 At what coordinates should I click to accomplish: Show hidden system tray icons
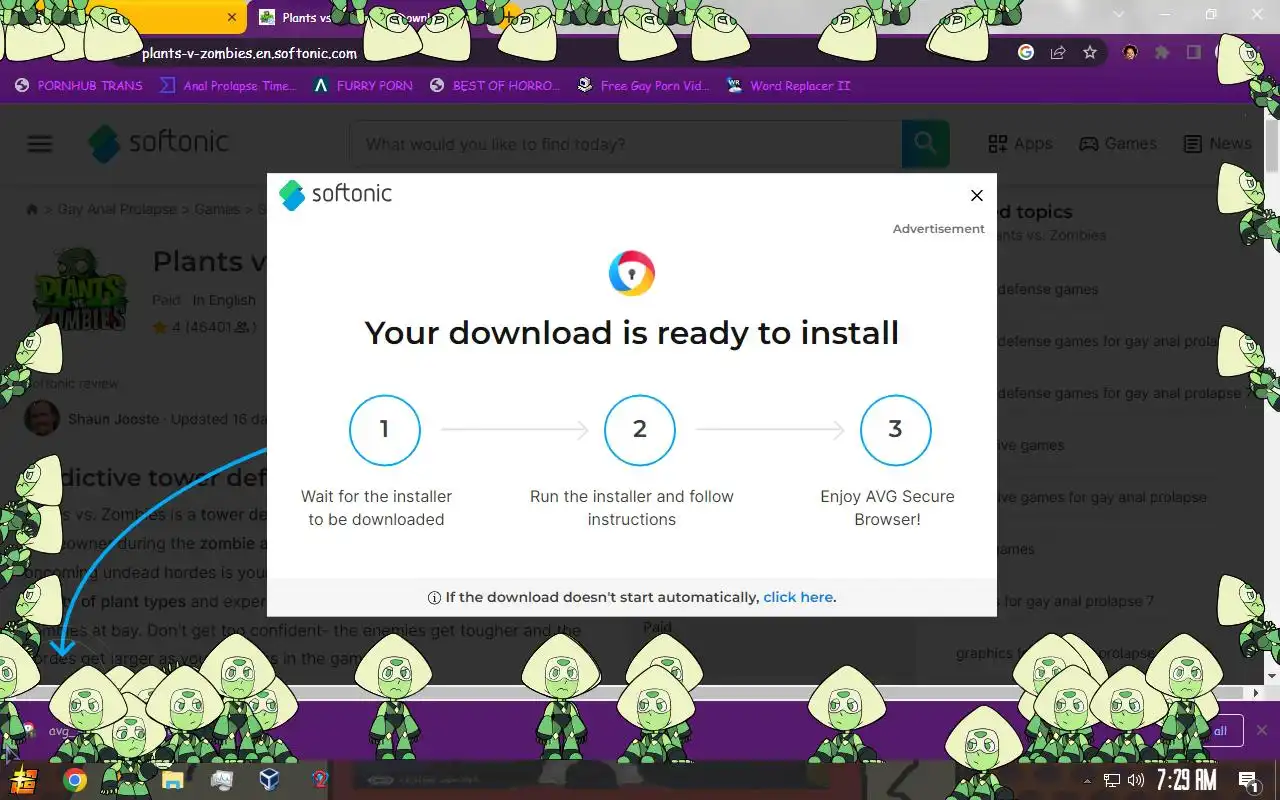point(1087,780)
